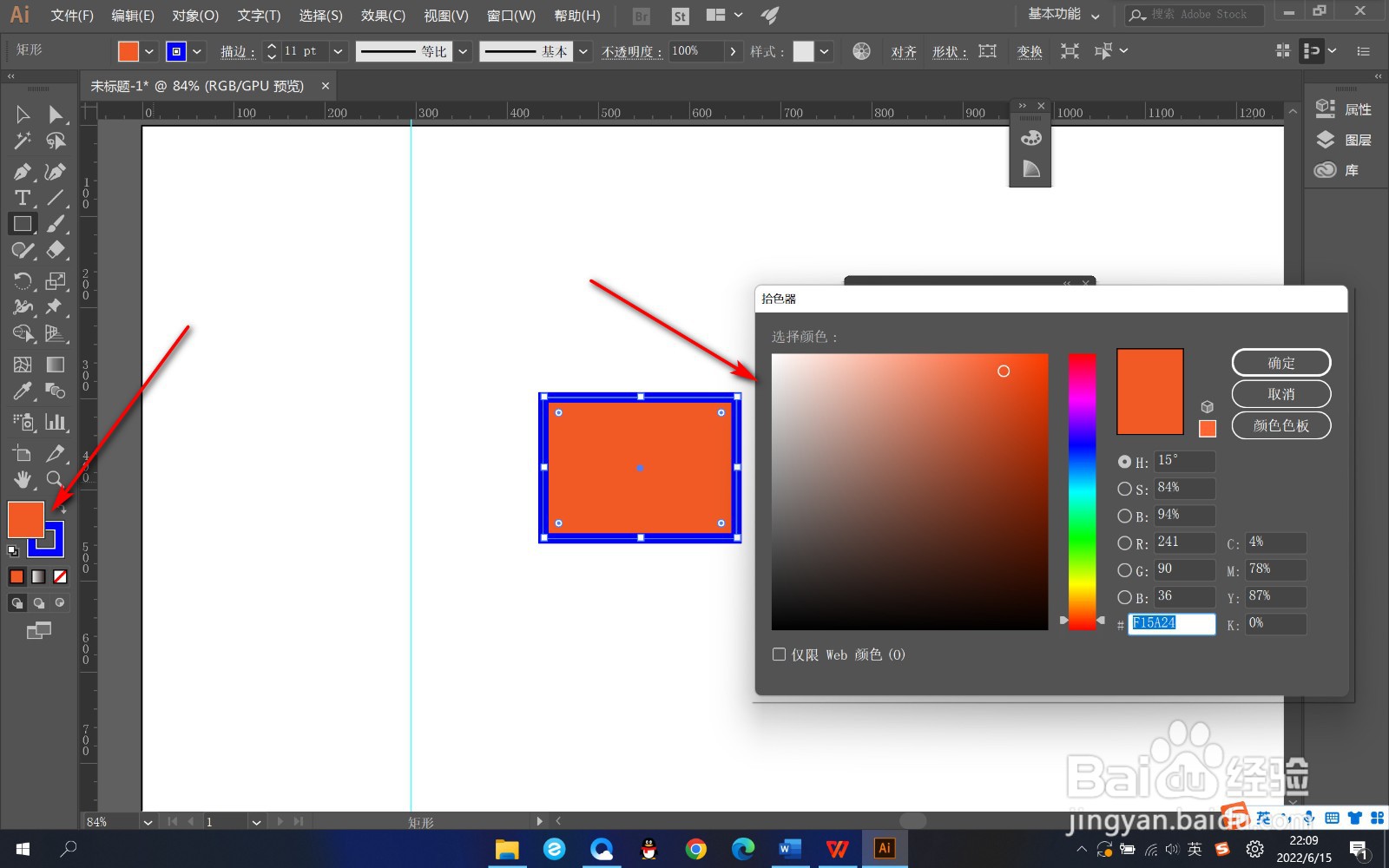Enable the Web-only colors checkbox
This screenshot has width=1389, height=868.
[779, 654]
